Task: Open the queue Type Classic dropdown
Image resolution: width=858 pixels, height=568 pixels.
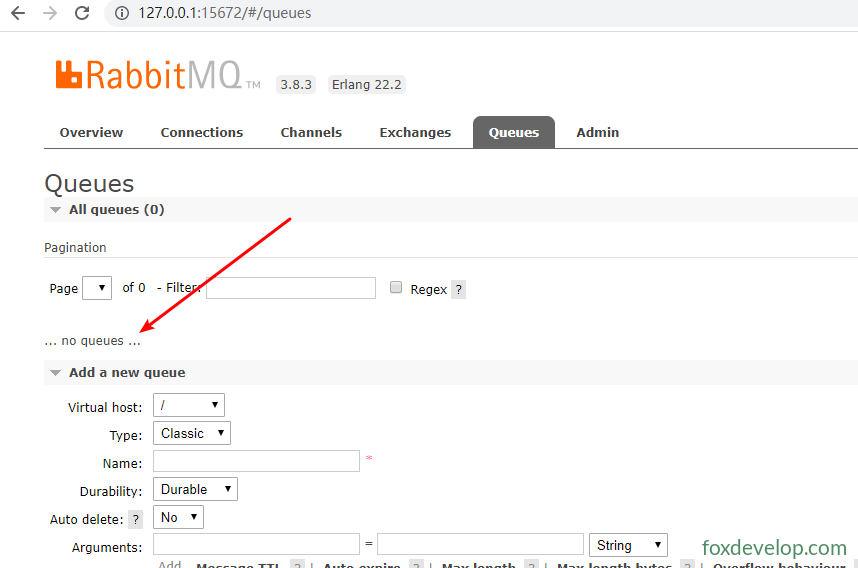Action: (192, 433)
